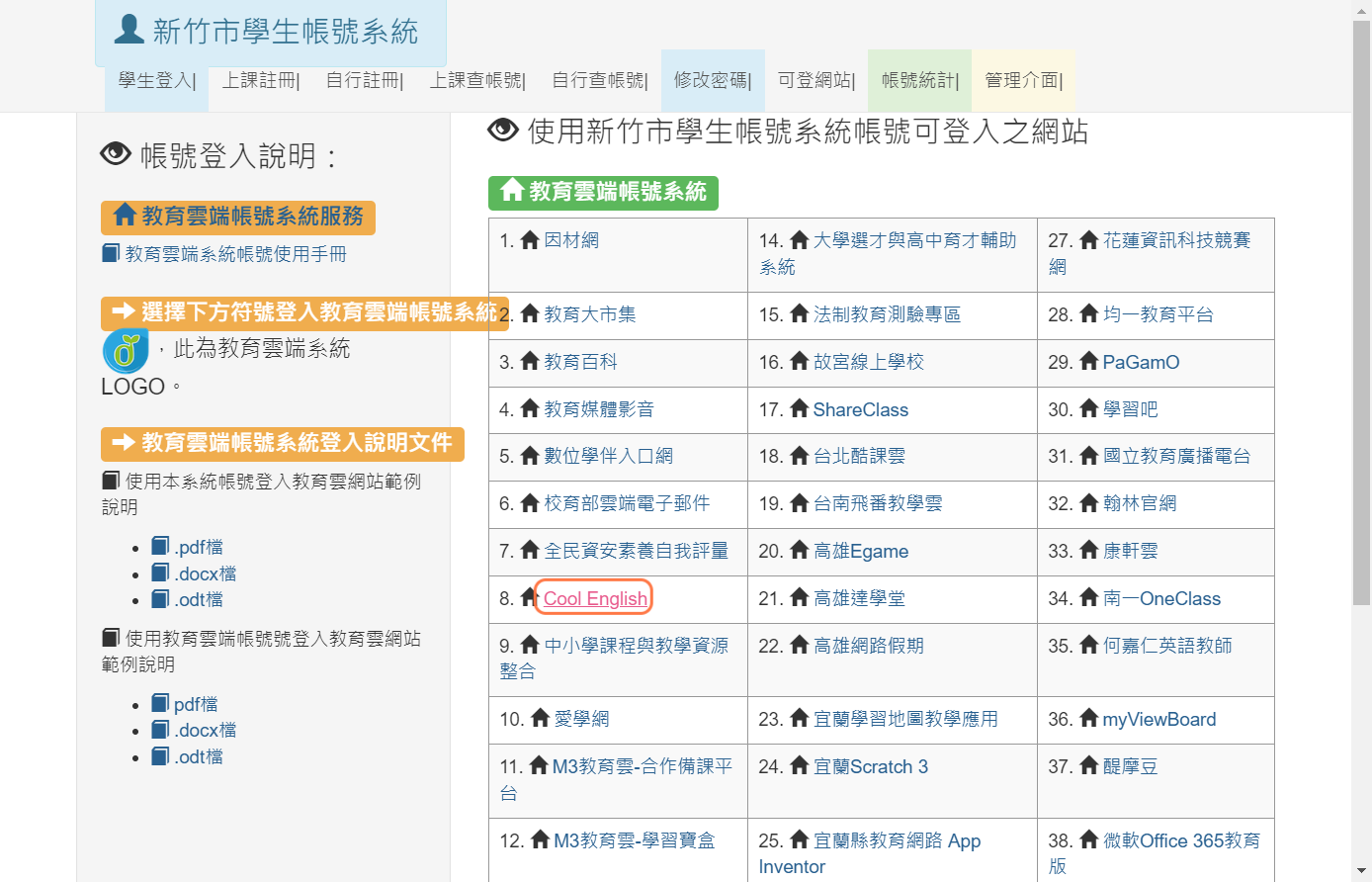Screen dimensions: 1372x882
Task: Open 學生登入 menu item
Action: [x=157, y=80]
